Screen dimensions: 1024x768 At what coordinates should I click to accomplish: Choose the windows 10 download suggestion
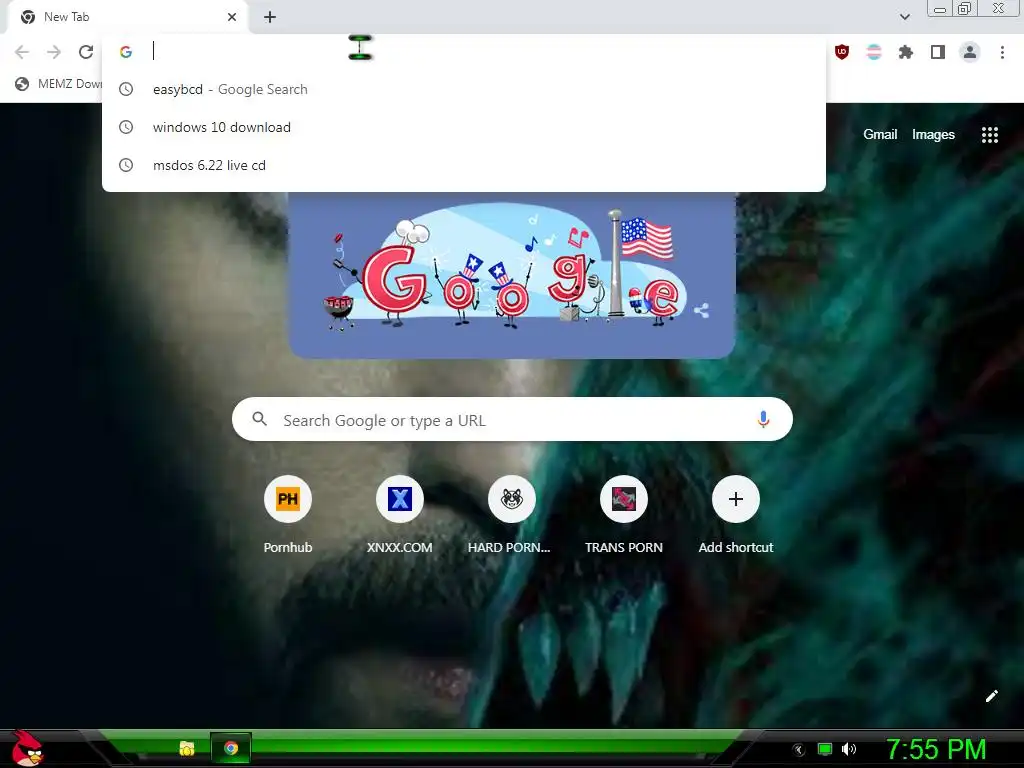[464, 127]
